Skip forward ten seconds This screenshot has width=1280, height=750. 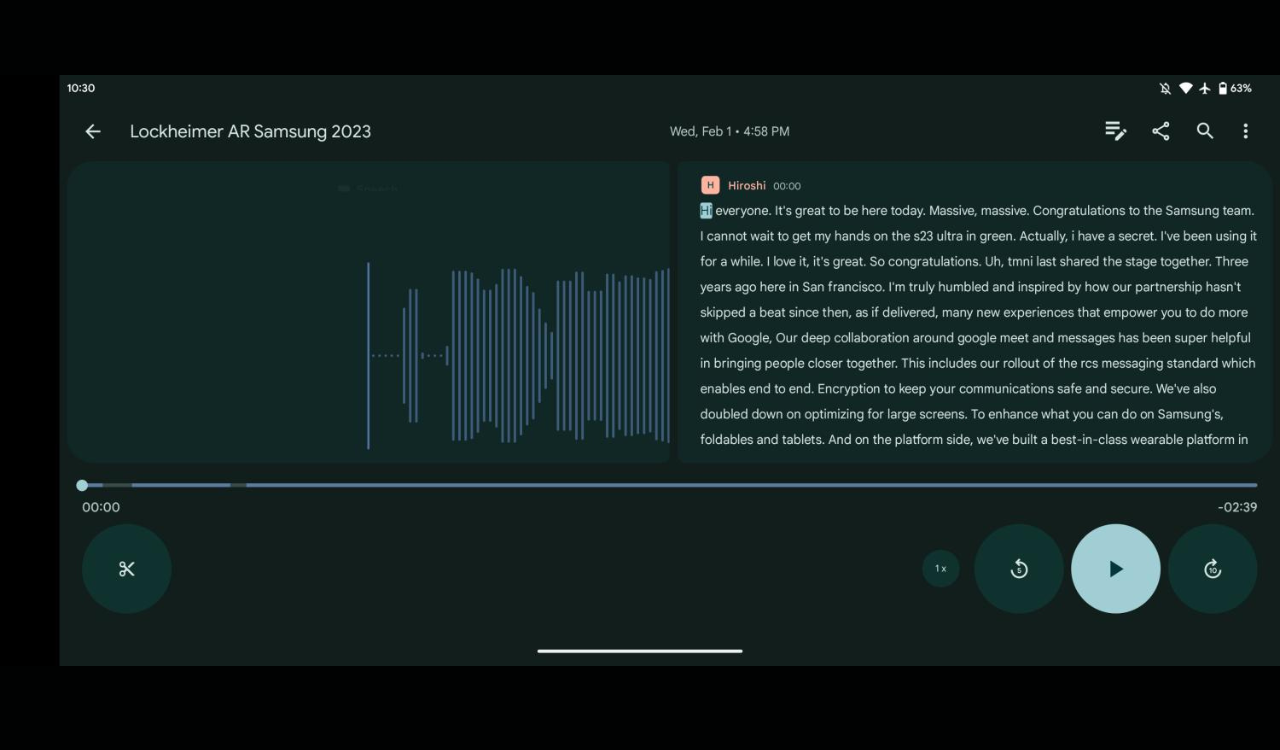pyautogui.click(x=1213, y=569)
